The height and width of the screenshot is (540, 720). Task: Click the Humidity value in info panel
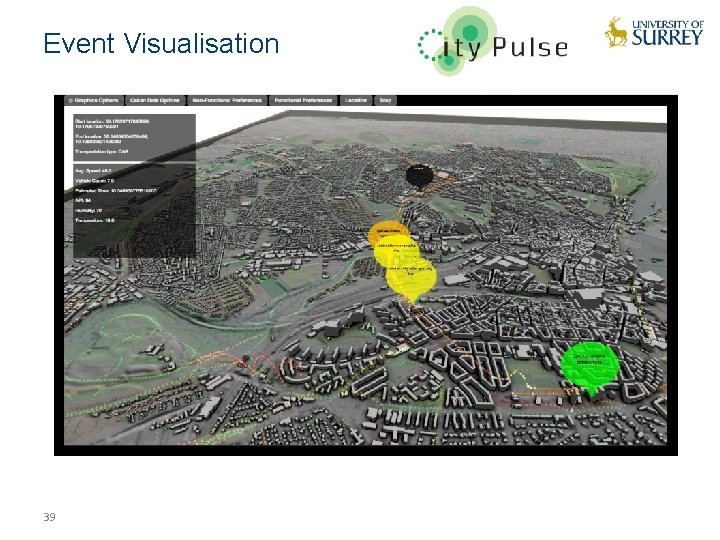pyautogui.click(x=88, y=210)
